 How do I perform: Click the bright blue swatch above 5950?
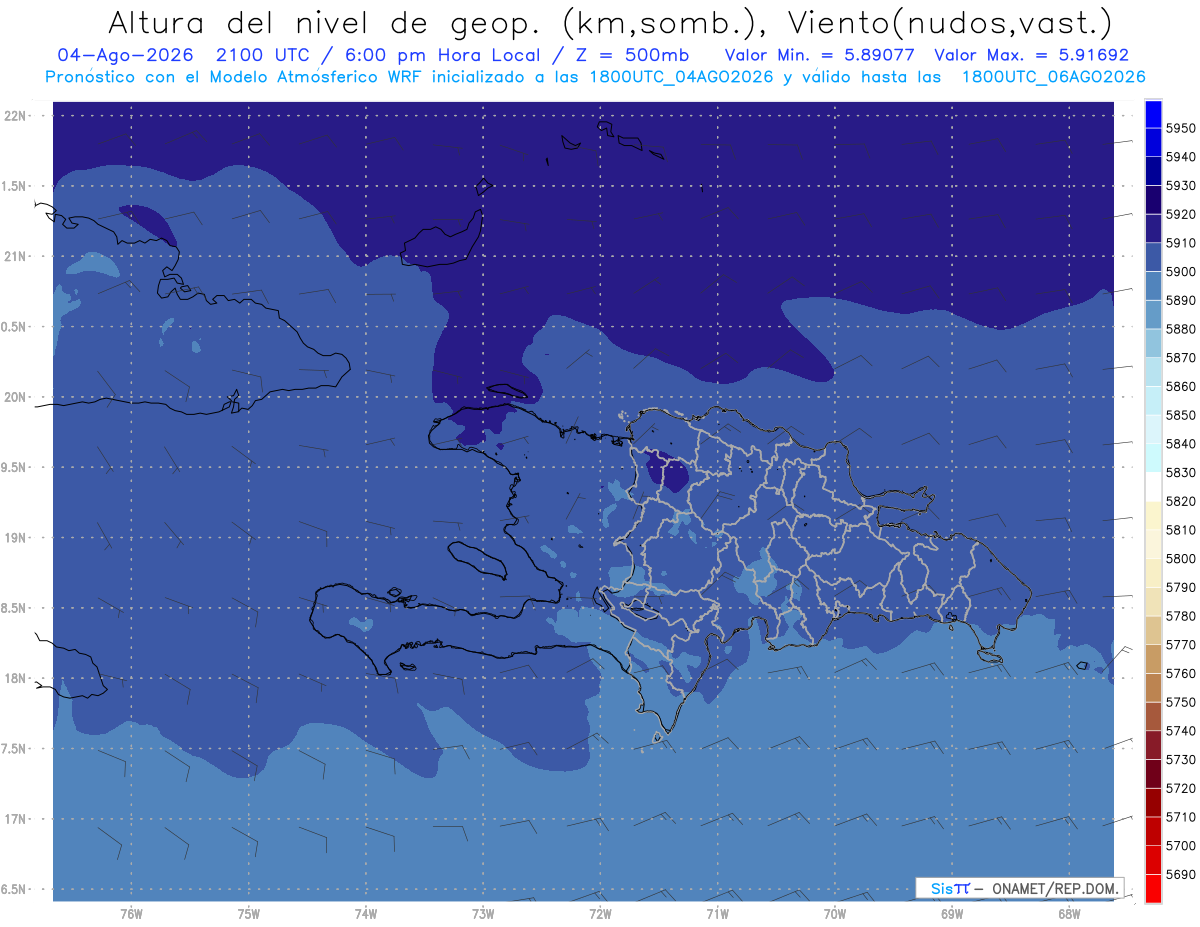pyautogui.click(x=1153, y=114)
